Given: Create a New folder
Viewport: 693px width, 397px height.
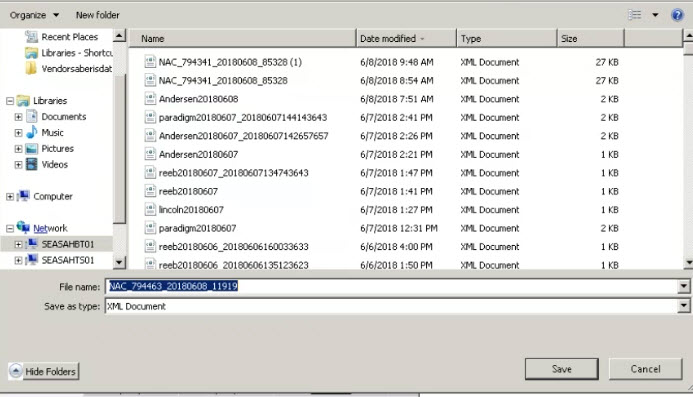Looking at the screenshot, I should coord(98,15).
